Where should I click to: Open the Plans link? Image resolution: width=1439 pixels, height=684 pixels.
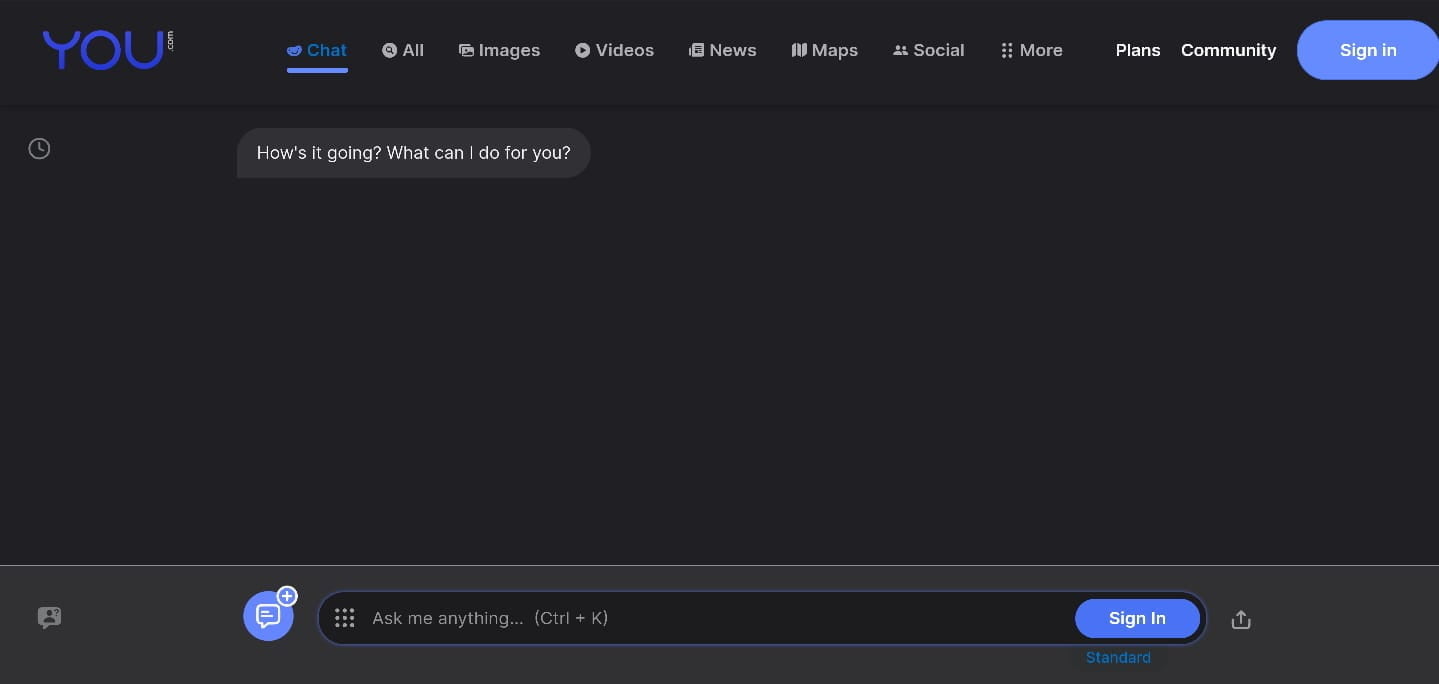point(1138,50)
